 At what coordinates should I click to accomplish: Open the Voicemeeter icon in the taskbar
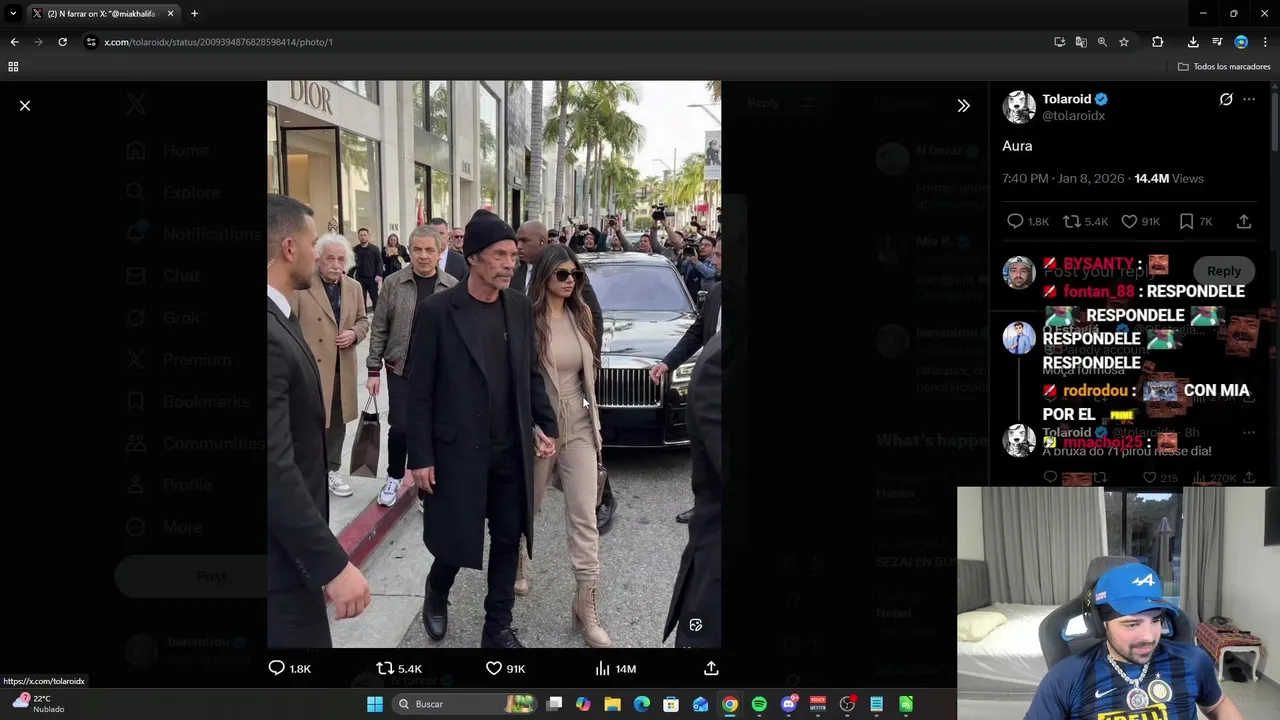tap(818, 704)
